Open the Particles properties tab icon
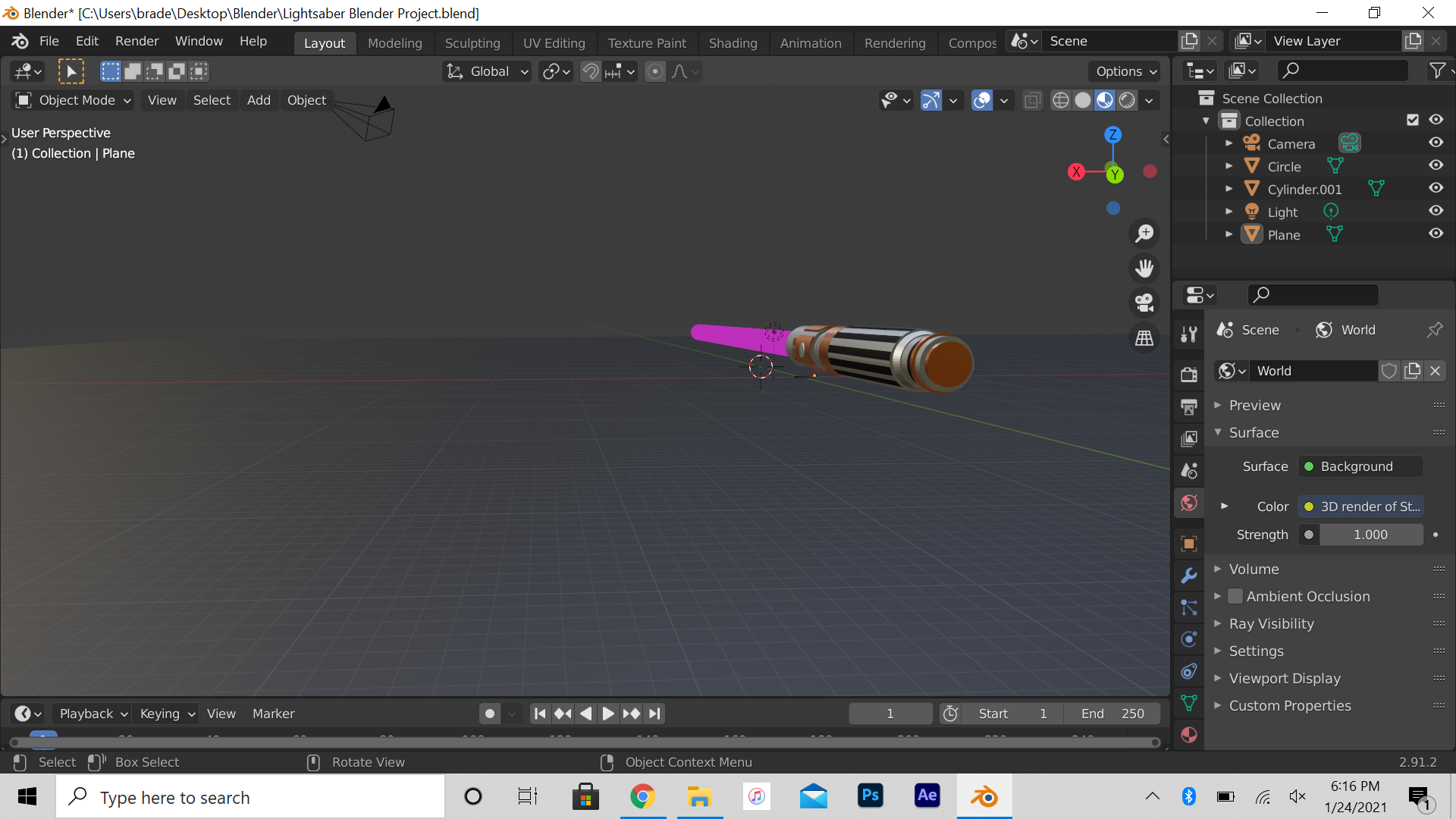Image resolution: width=1456 pixels, height=819 pixels. pos(1189,607)
